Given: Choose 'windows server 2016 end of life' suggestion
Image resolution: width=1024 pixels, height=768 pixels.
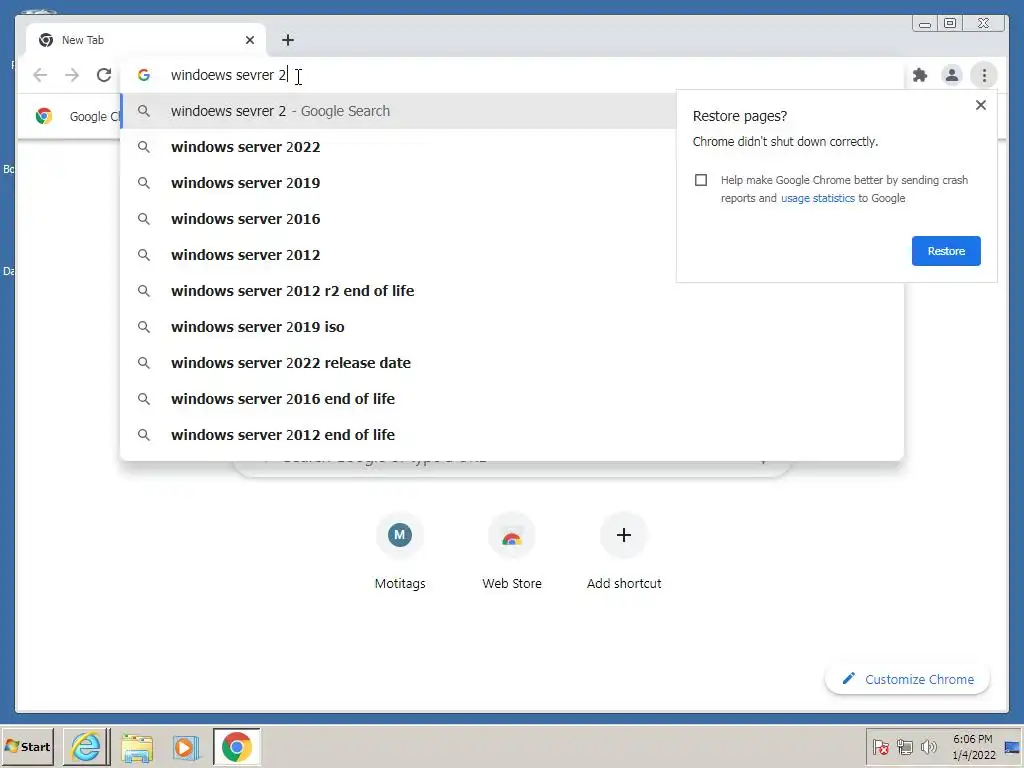Looking at the screenshot, I should click(512, 398).
